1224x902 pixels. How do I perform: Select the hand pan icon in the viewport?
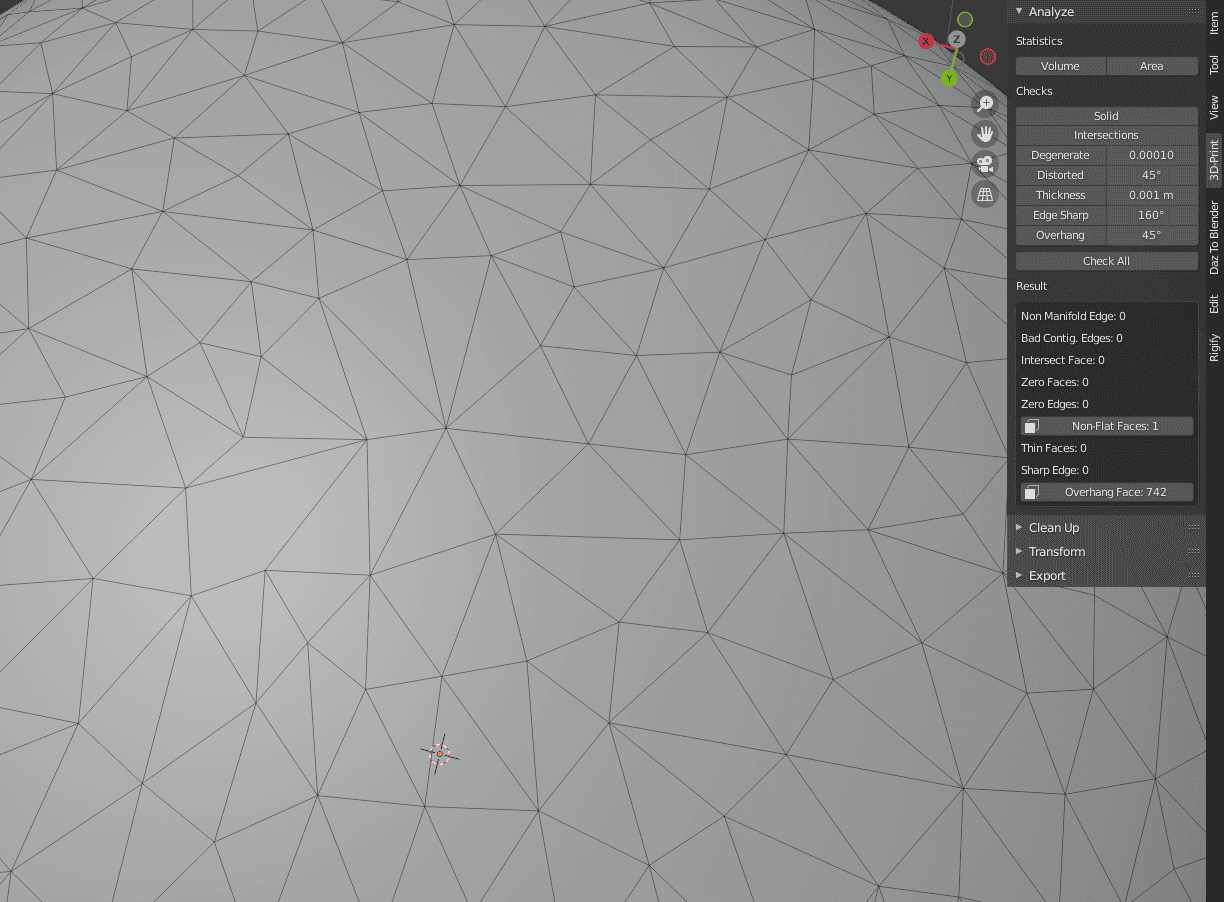tap(985, 133)
